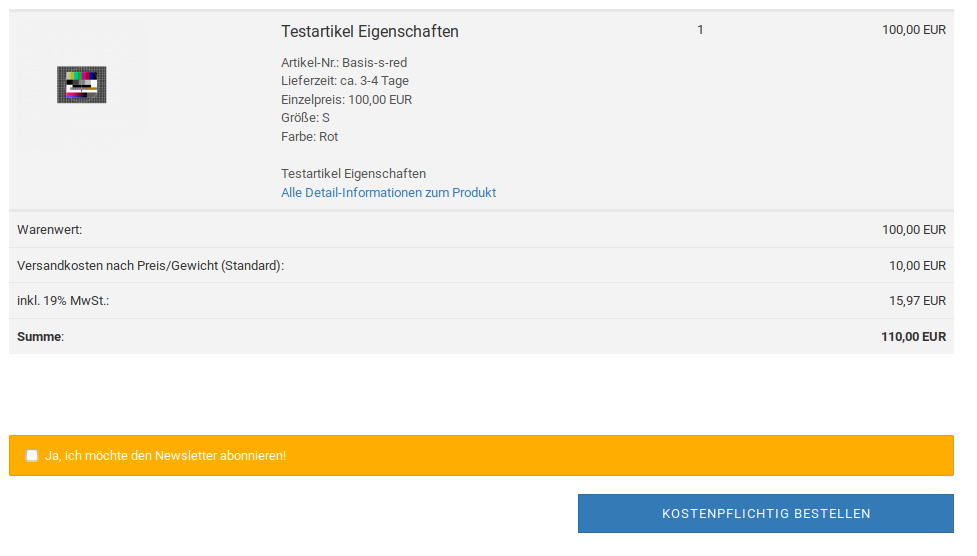Enable the newsletter subscription checkbox
Screen dimensions: 977x556
[32, 456]
